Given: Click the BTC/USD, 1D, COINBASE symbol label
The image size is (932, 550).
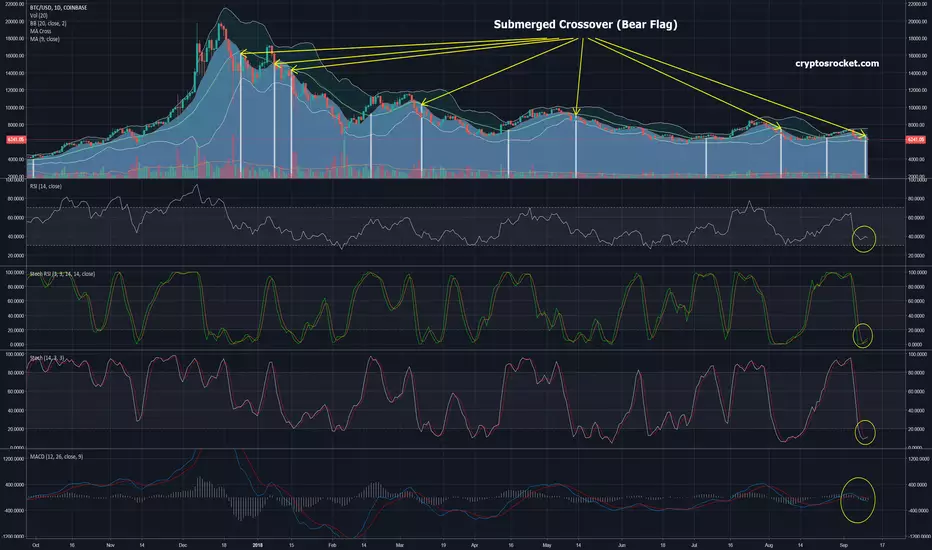Looking at the screenshot, I should pyautogui.click(x=58, y=8).
